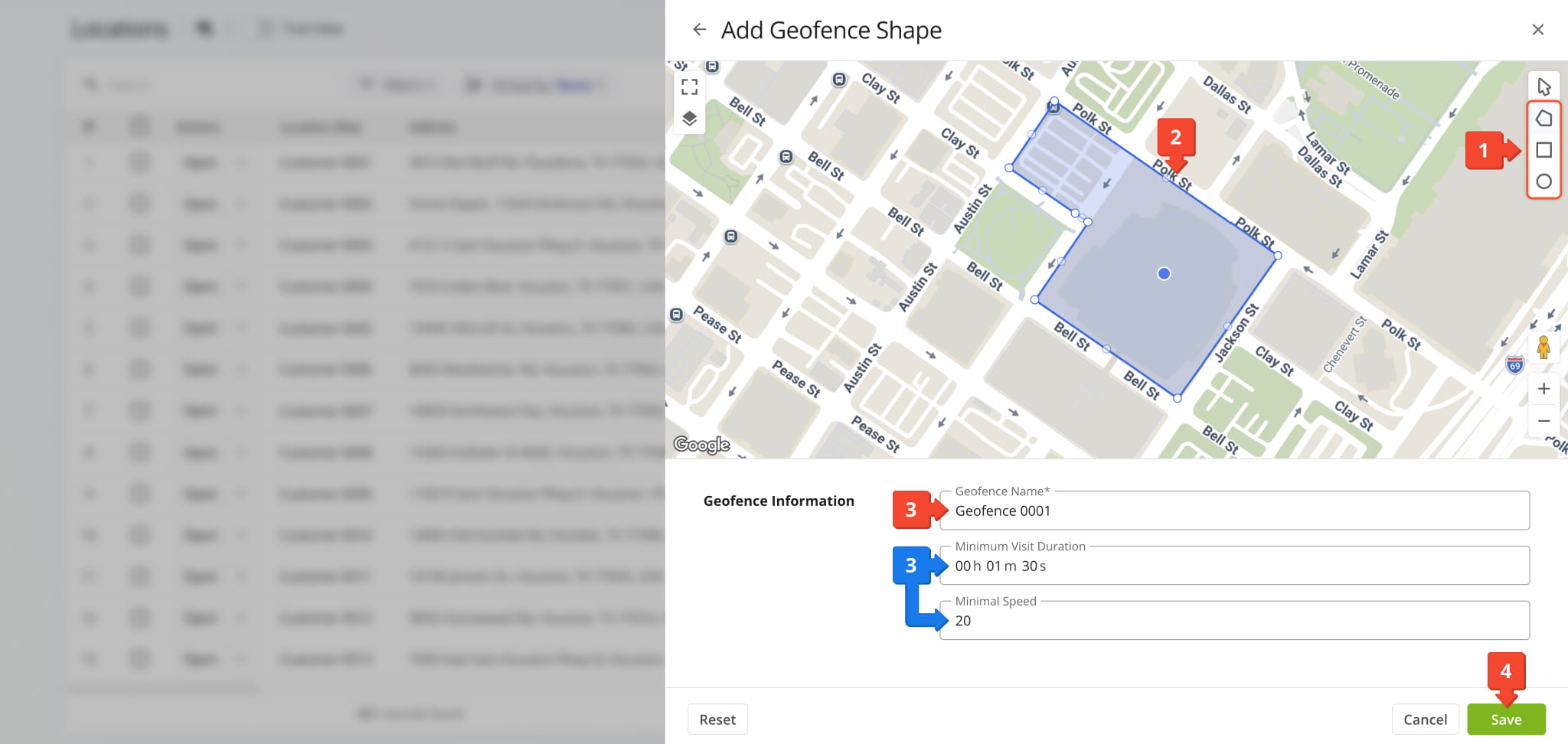
Task: Reset the geofence form
Action: coord(717,720)
